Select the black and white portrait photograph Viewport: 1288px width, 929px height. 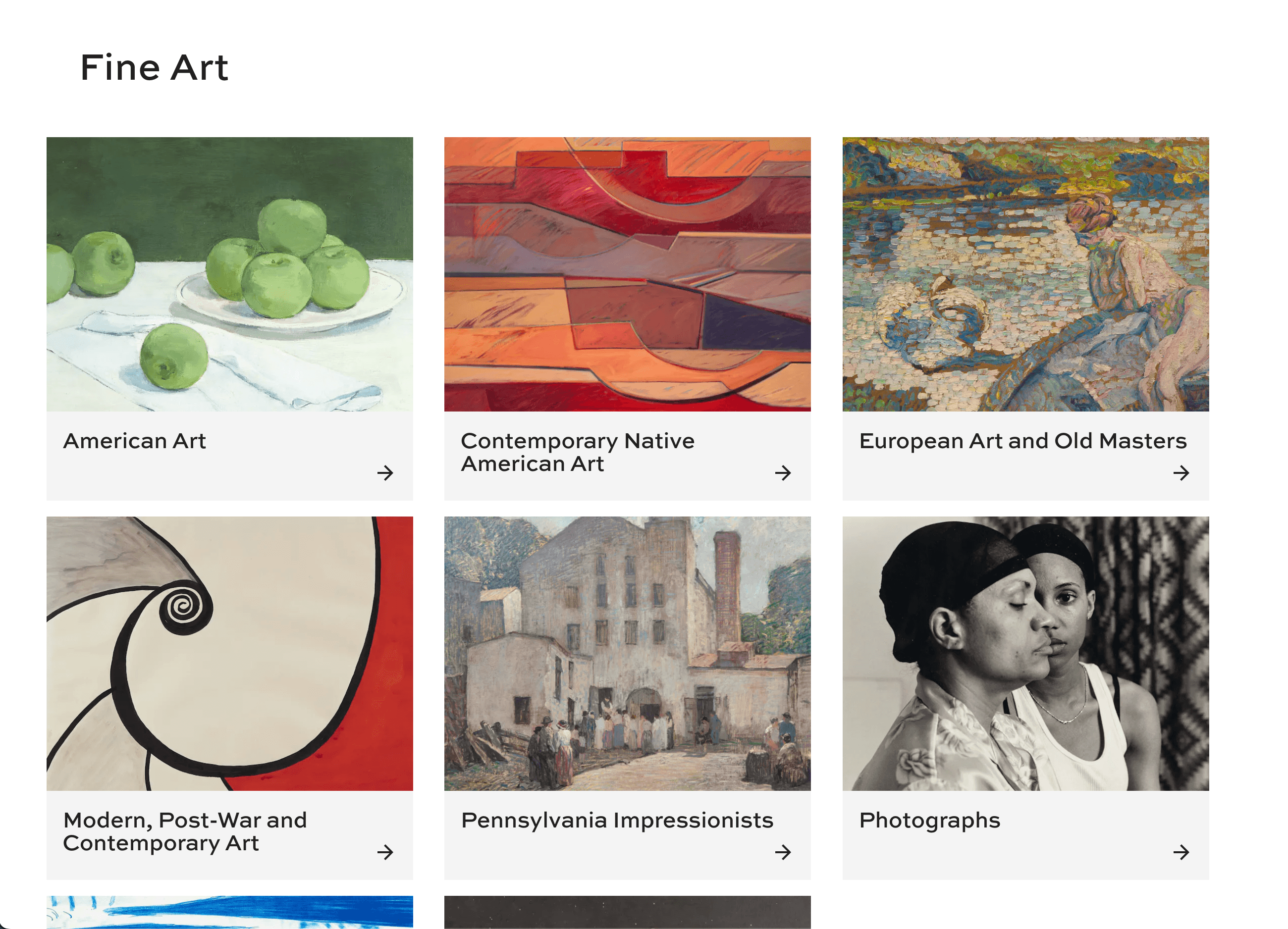point(1025,654)
